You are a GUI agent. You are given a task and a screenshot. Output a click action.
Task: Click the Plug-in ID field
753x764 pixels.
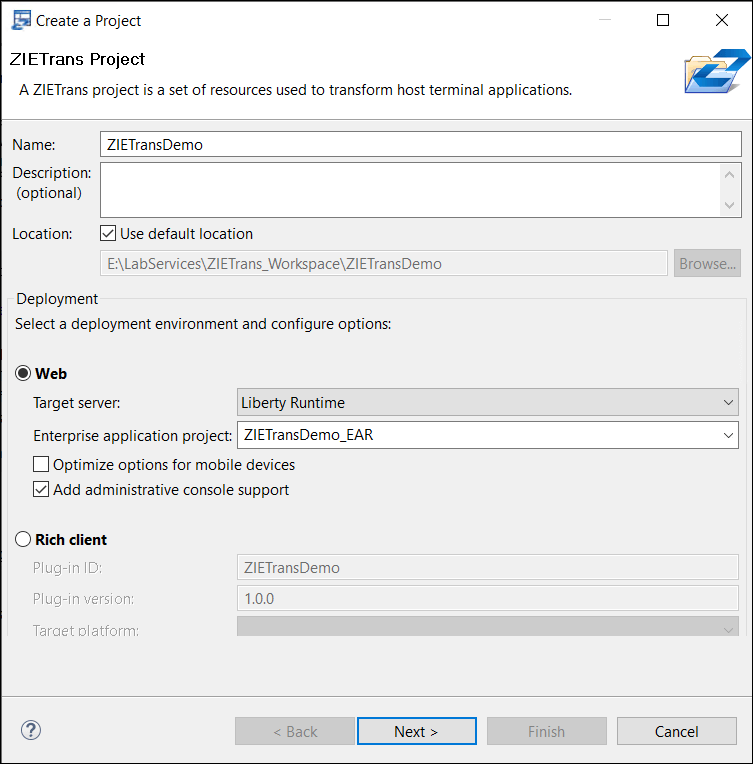coord(488,568)
